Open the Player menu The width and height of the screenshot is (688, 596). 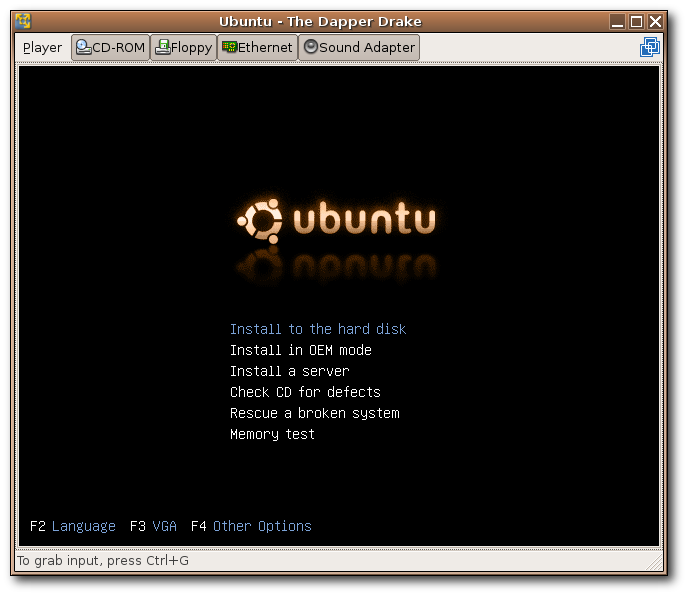point(42,47)
